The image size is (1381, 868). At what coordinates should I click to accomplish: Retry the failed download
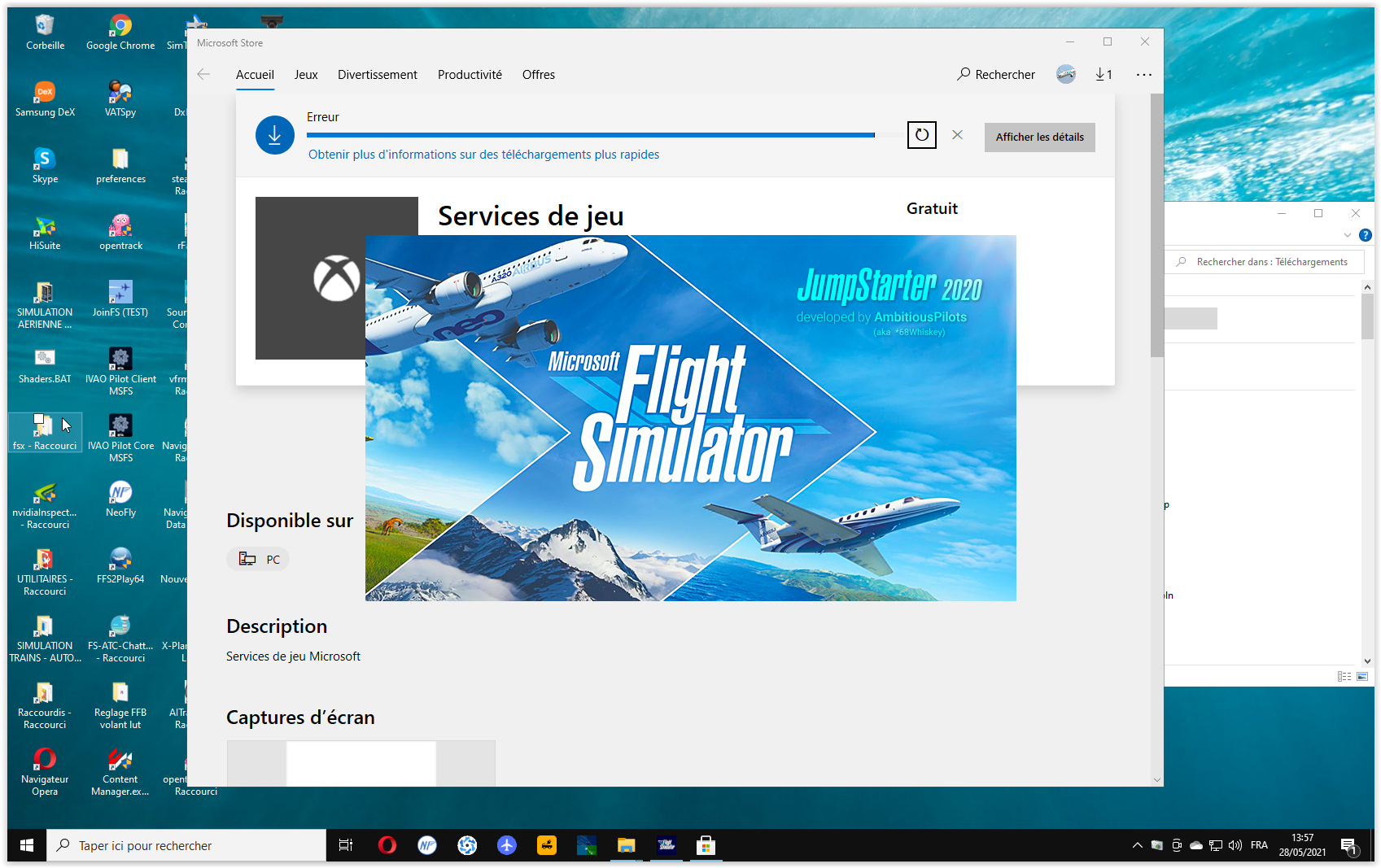pyautogui.click(x=922, y=135)
